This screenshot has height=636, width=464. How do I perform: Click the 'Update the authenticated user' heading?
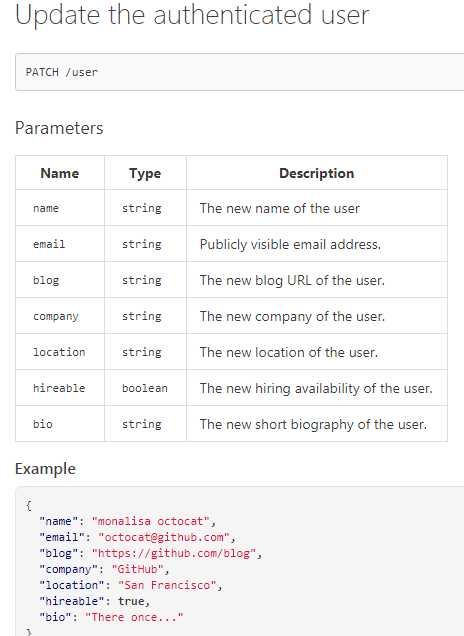(192, 15)
